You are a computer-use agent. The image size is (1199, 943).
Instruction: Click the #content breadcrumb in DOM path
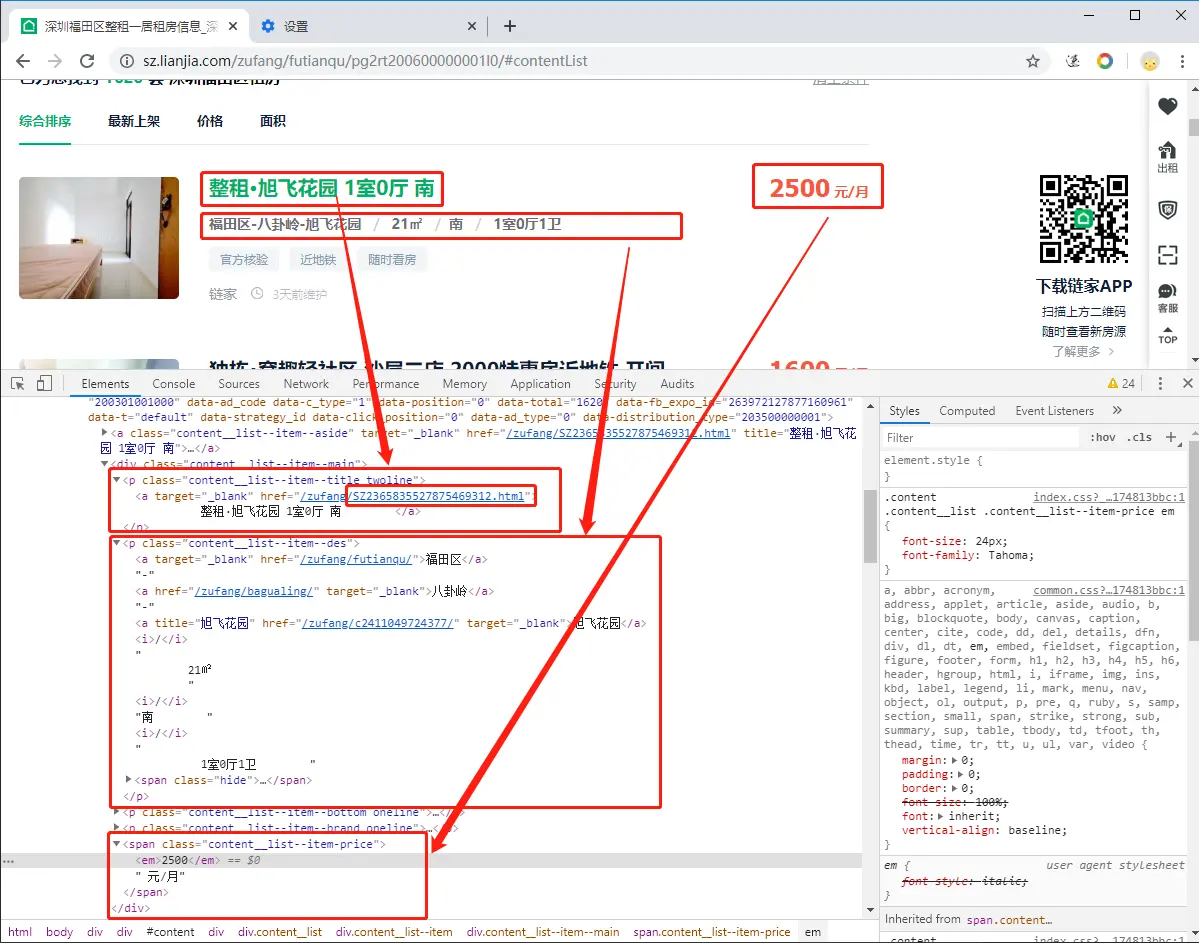tap(170, 932)
